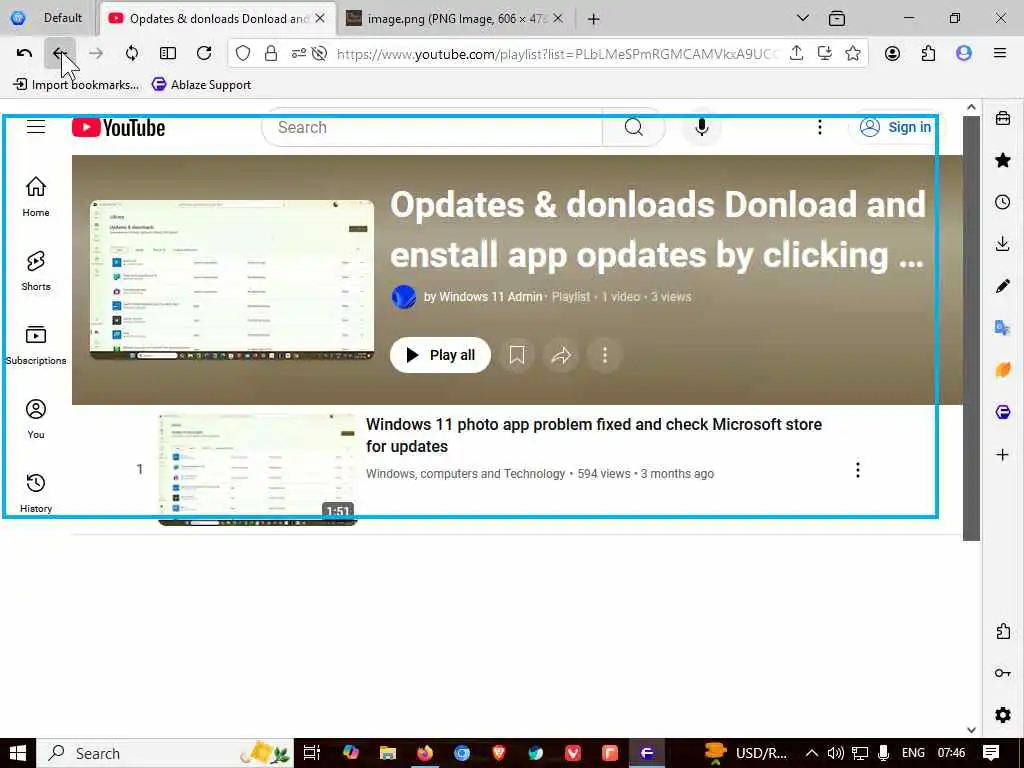Open You section in YouTube sidebar
This screenshot has height=768, width=1024.
tap(36, 419)
